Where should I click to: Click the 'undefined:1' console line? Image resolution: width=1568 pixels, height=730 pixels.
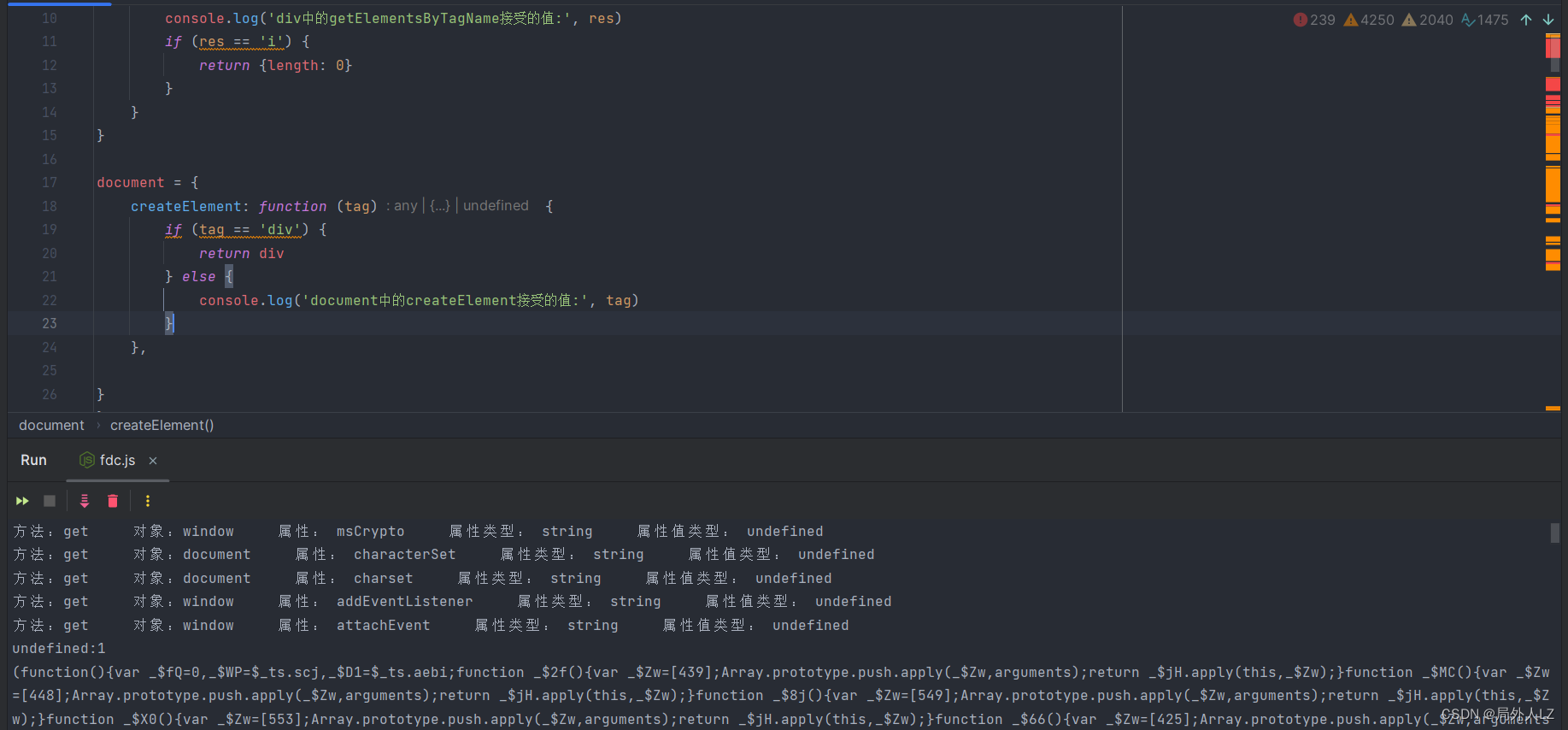[59, 648]
